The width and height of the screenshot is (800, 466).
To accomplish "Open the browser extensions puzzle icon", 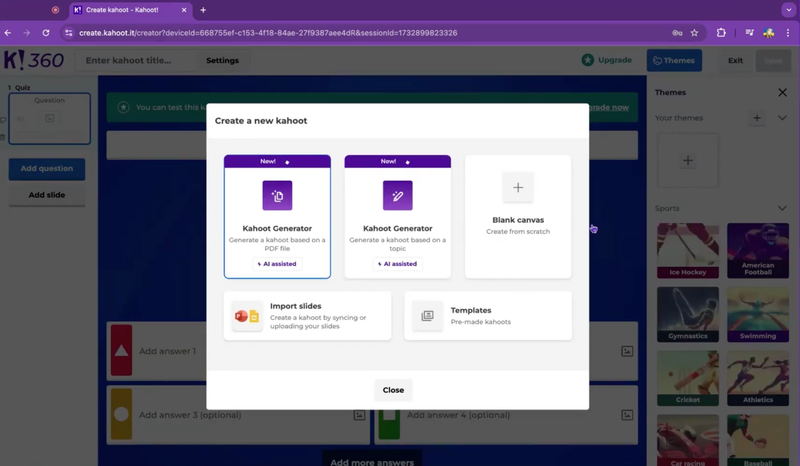I will (721, 32).
